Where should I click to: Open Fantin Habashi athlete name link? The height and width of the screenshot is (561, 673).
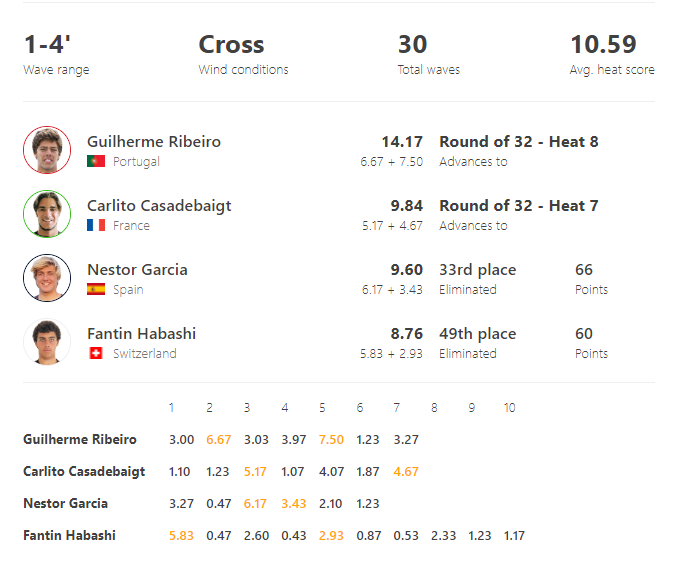coord(141,334)
